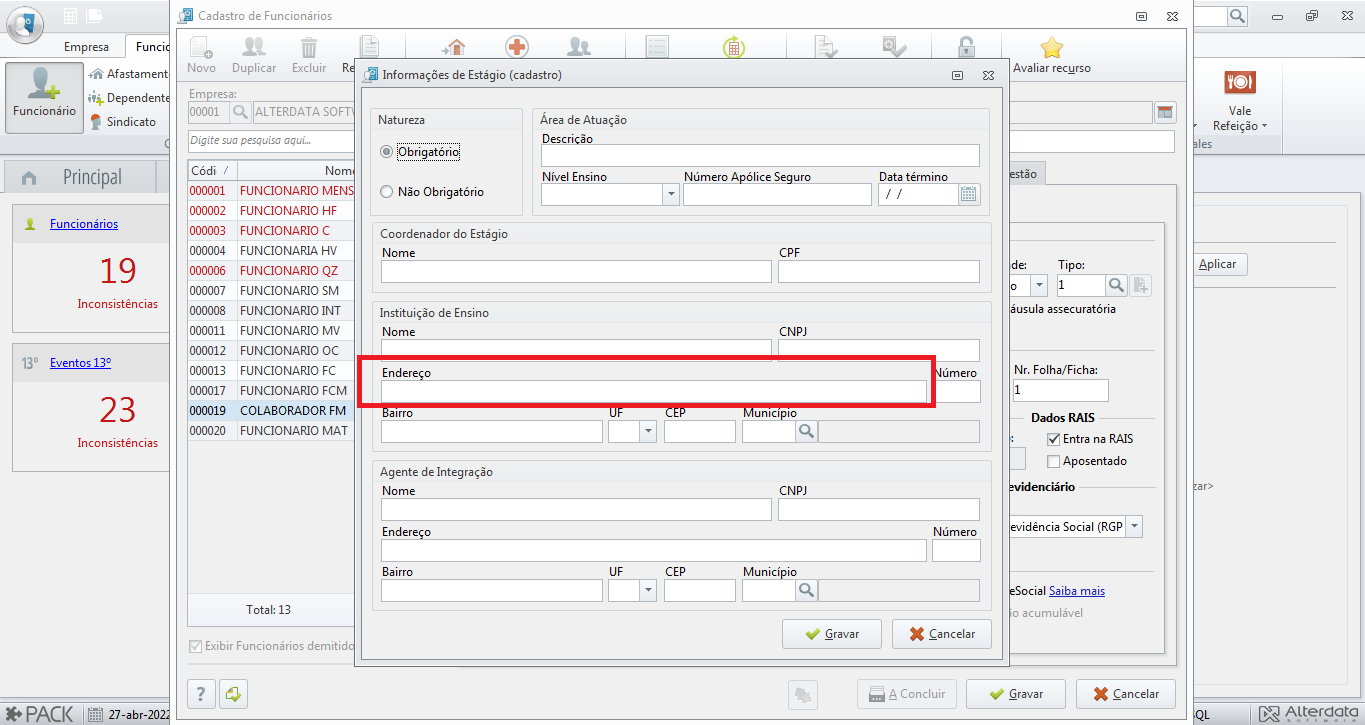Click the house-with-arrow toolbar icon

(454, 48)
